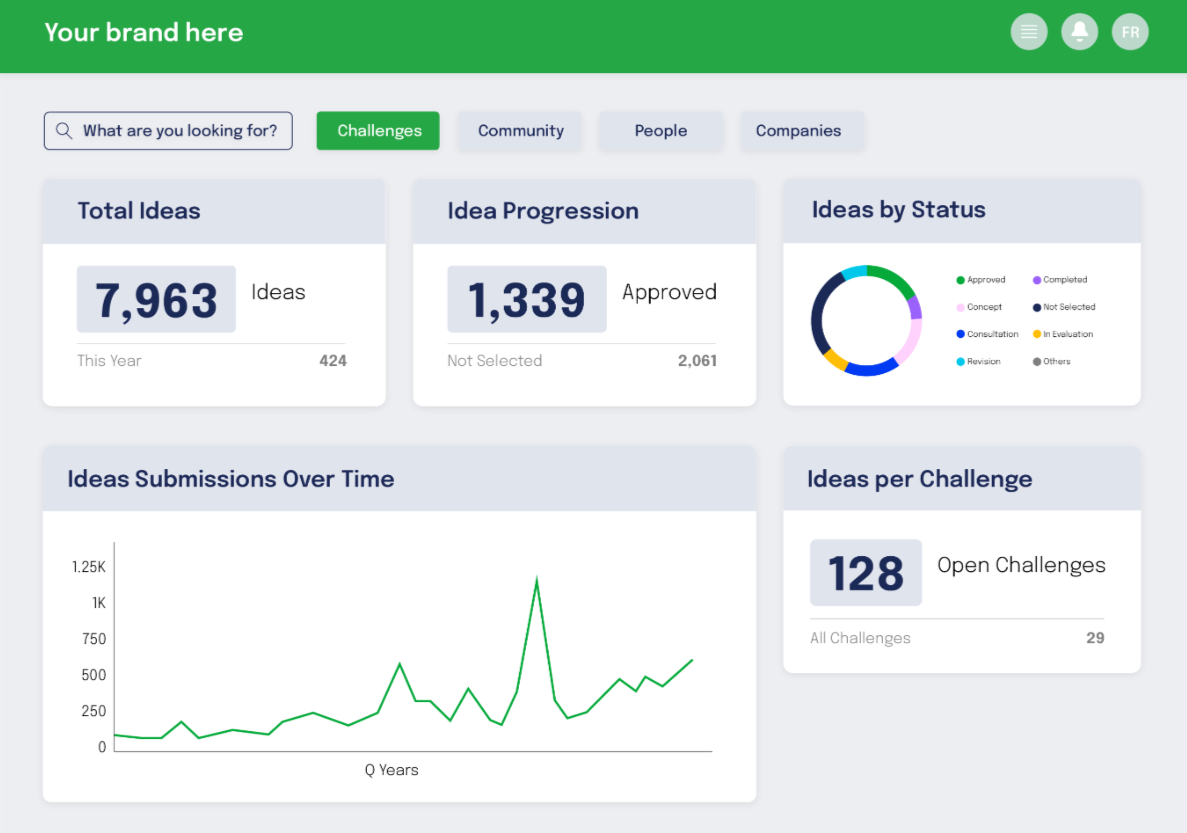Click the '500' y-axis label
1187x833 pixels.
pyautogui.click(x=94, y=675)
